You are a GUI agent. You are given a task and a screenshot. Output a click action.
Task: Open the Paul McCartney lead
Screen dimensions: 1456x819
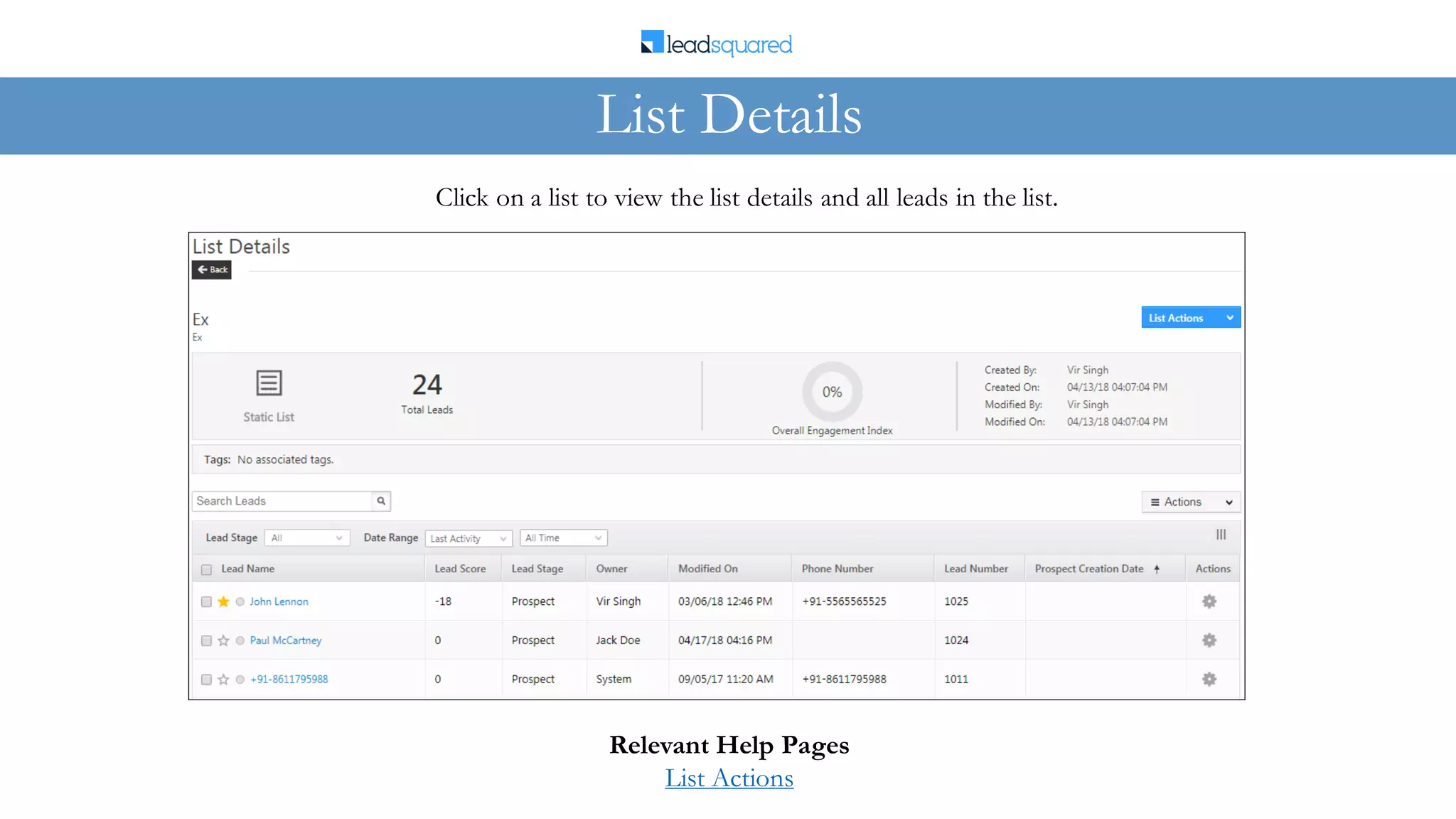pyautogui.click(x=286, y=641)
